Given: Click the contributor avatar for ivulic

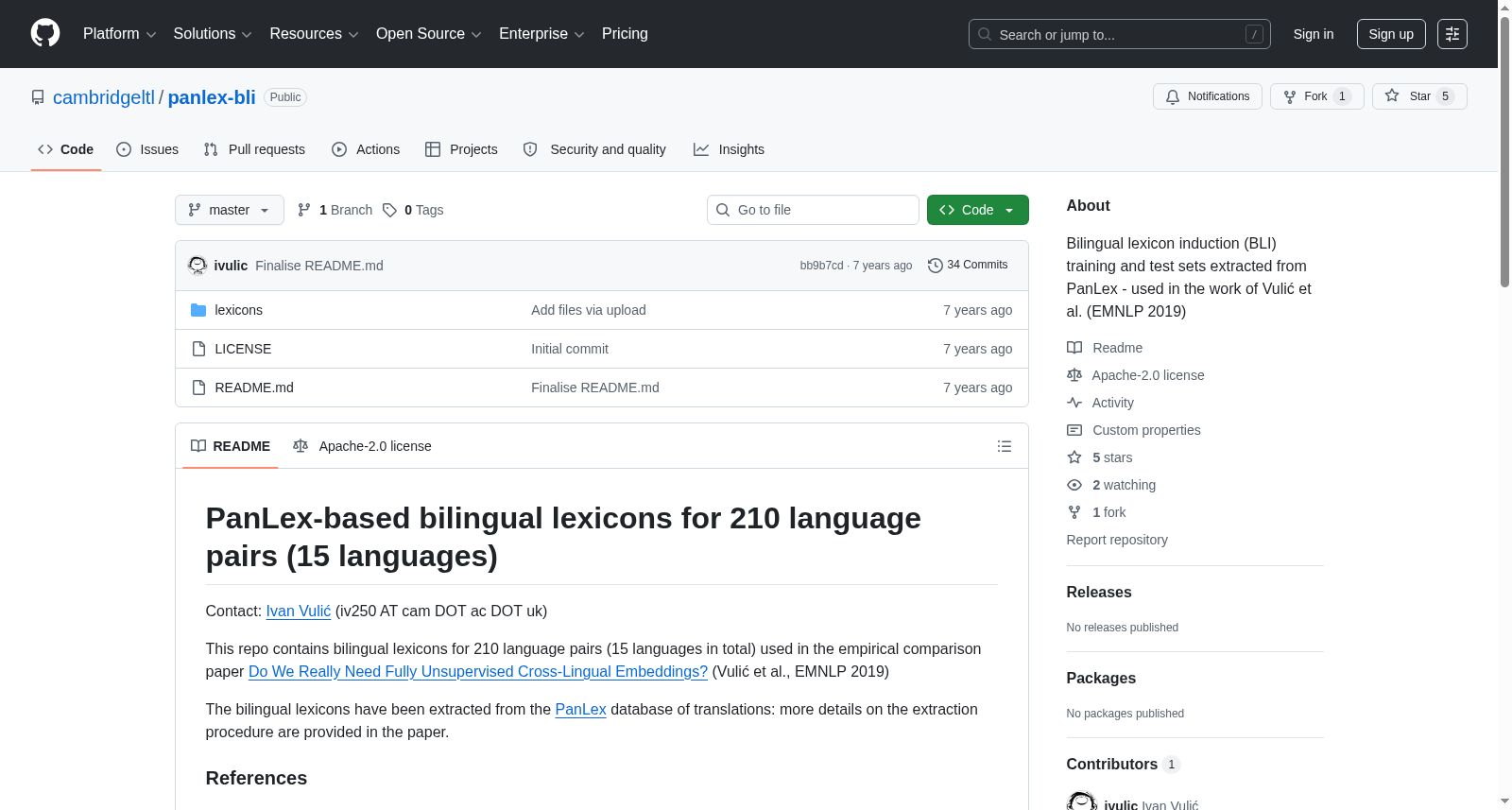Looking at the screenshot, I should coord(1081,801).
